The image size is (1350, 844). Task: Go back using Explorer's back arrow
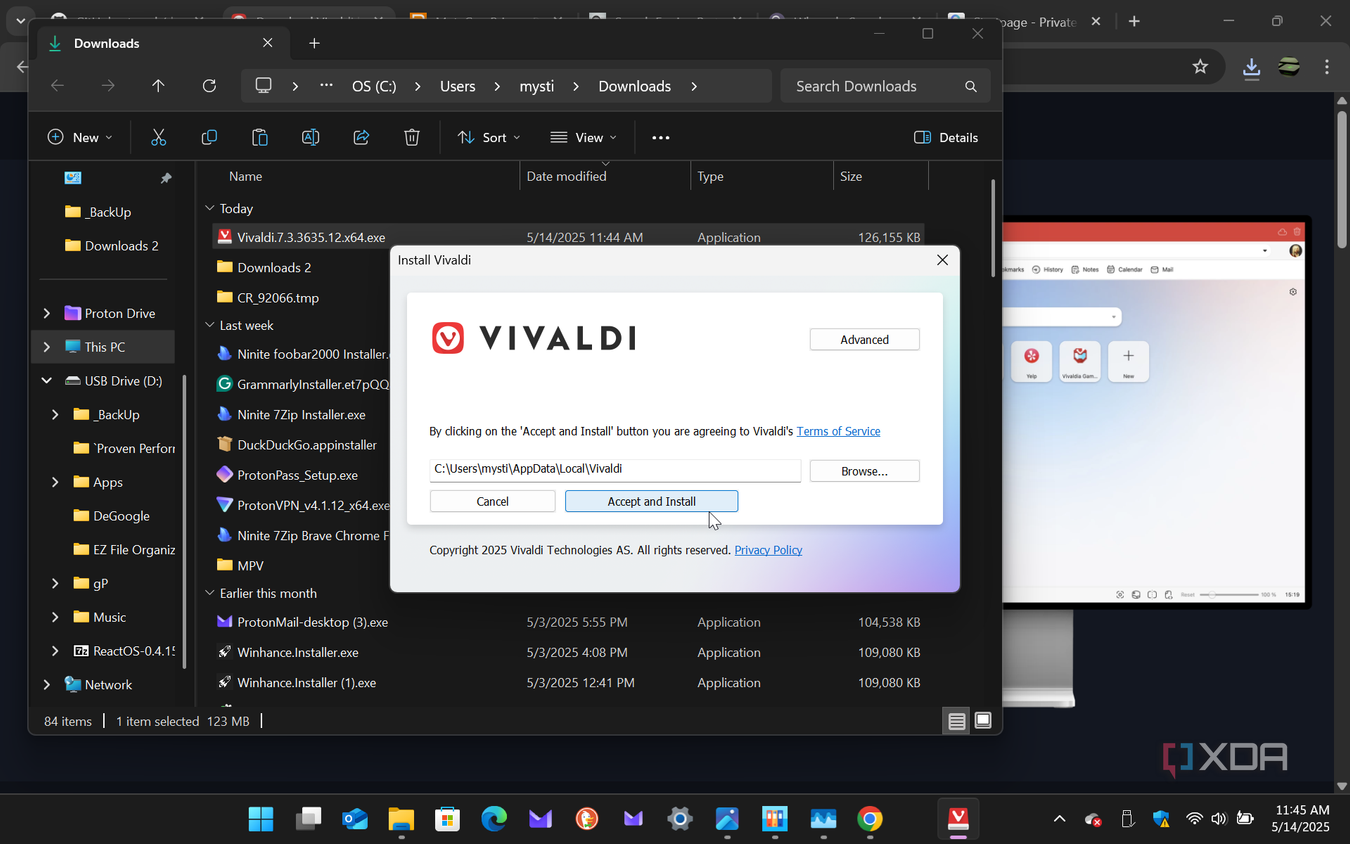[x=58, y=86]
